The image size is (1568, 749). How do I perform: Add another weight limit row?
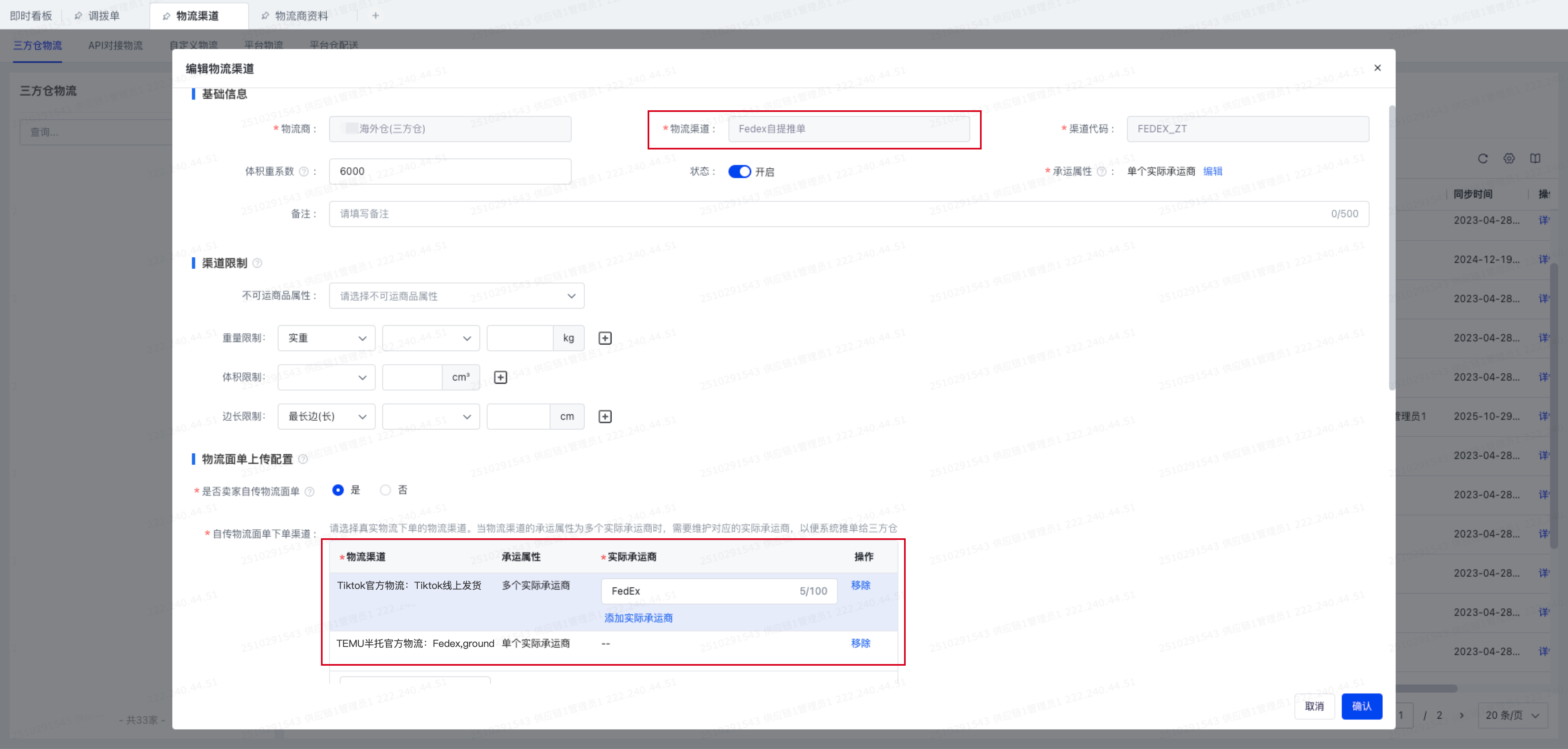coord(604,338)
